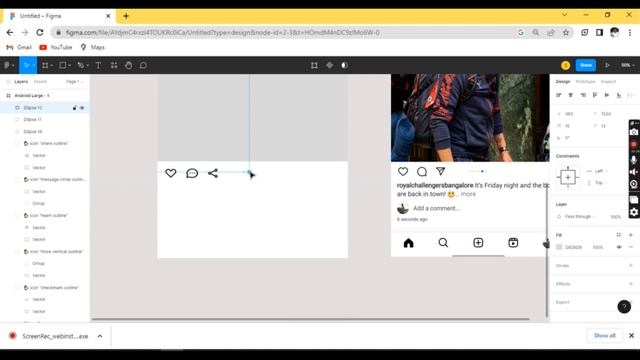
Task: Open the YouTube bookmark
Action: (56, 47)
